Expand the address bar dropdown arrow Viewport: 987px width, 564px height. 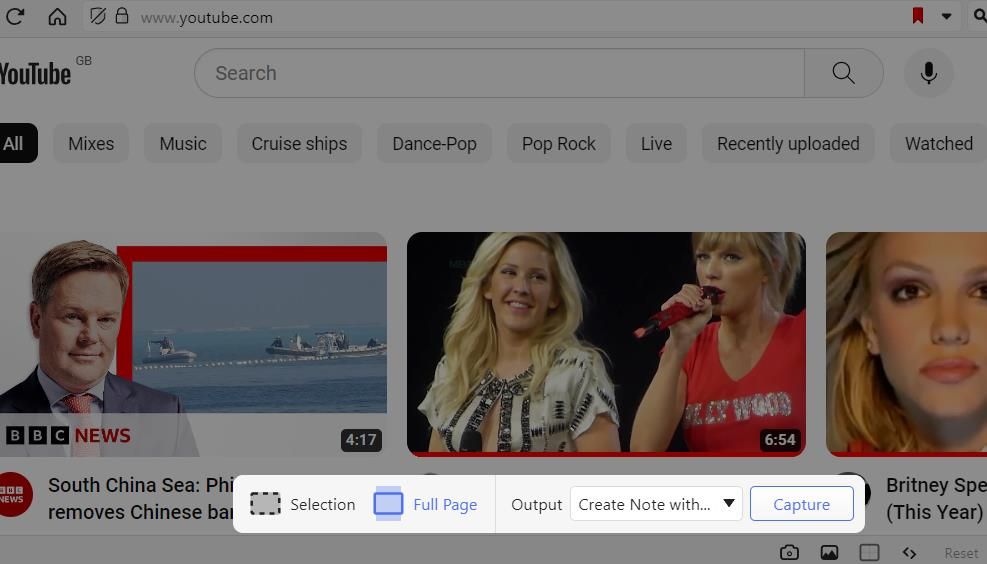point(946,17)
